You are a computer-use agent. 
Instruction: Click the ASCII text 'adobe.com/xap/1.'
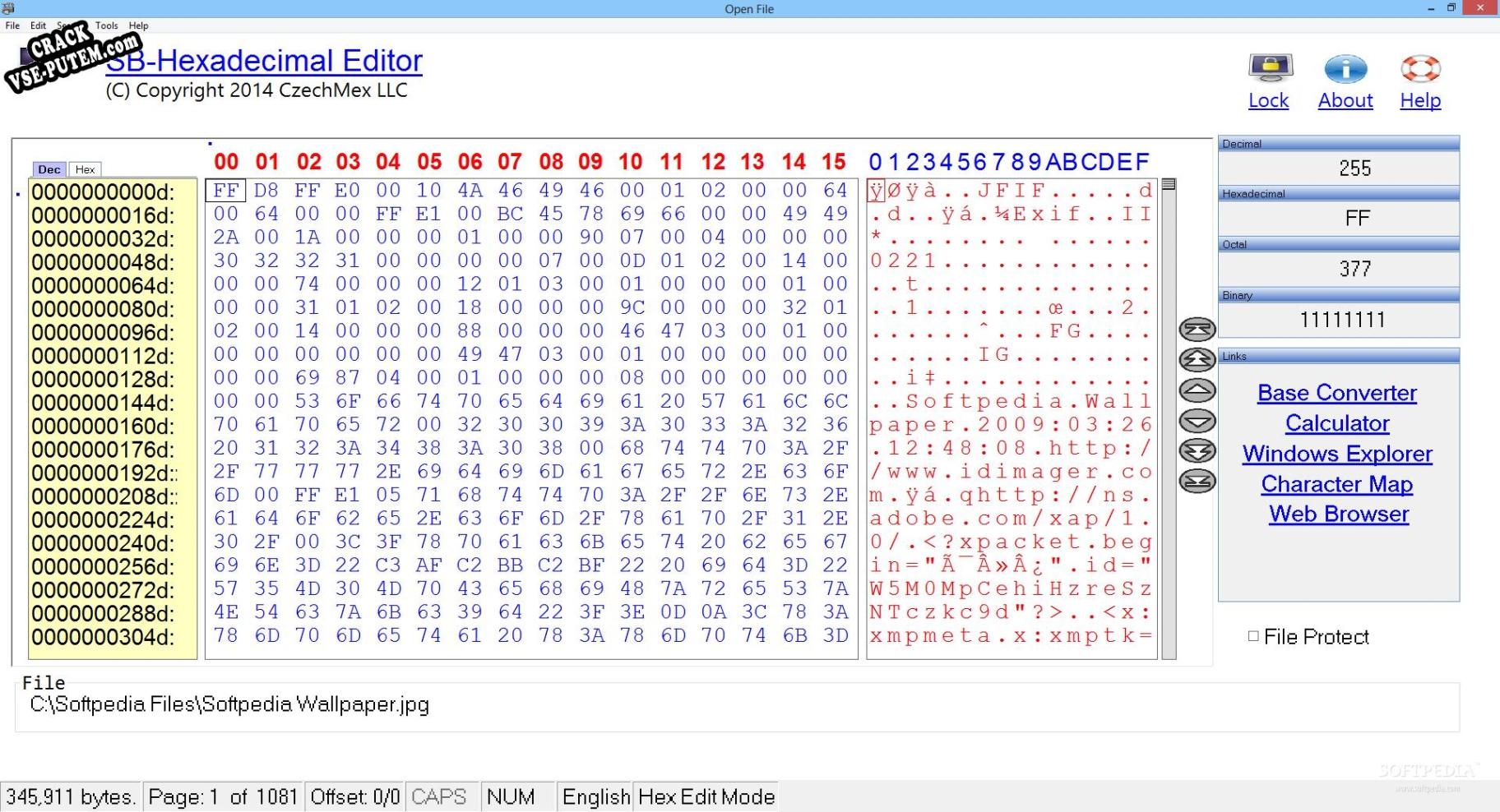(1011, 519)
